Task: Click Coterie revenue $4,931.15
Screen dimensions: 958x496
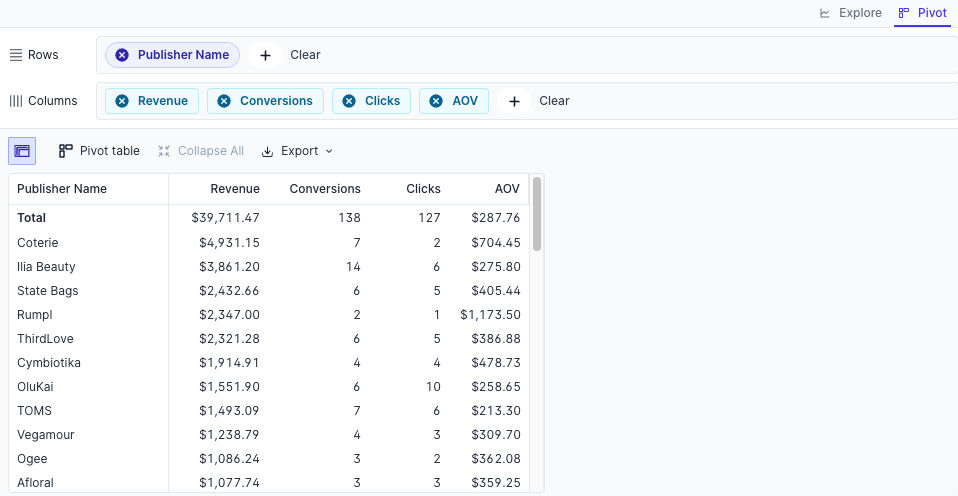Action: [229, 243]
